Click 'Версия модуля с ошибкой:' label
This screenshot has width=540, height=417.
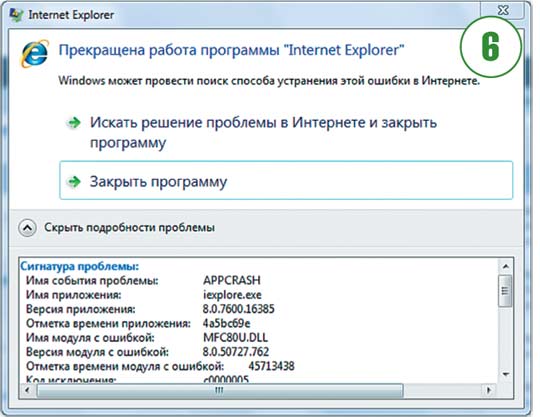pyautogui.click(x=97, y=352)
